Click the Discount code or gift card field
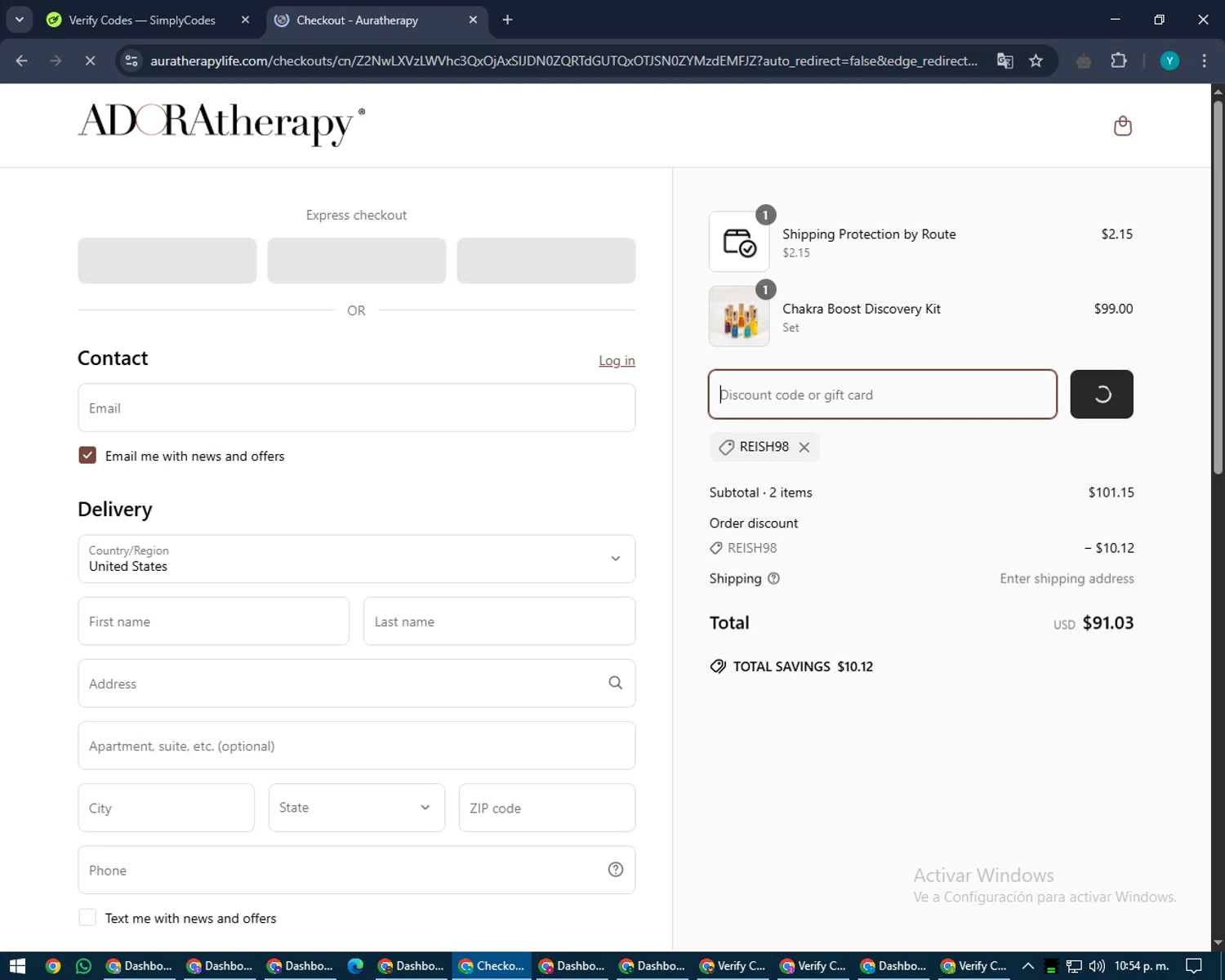Screen dimensions: 1225x980 tap(883, 394)
